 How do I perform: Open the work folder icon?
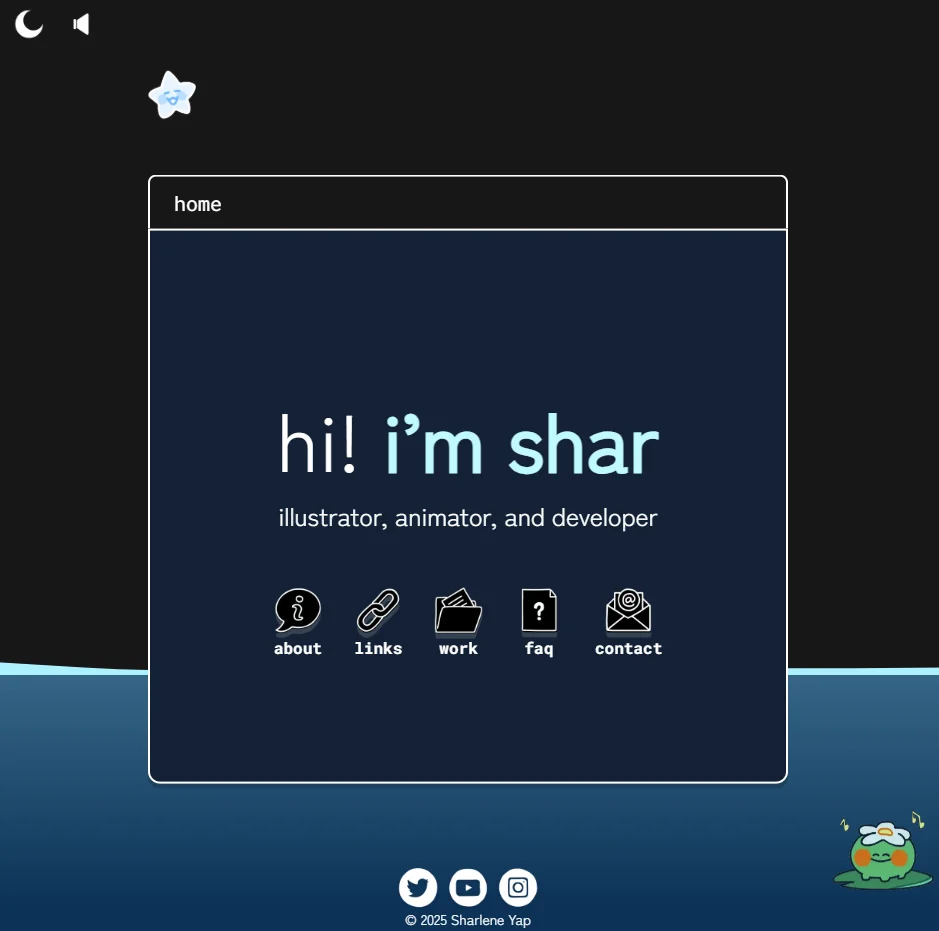458,610
